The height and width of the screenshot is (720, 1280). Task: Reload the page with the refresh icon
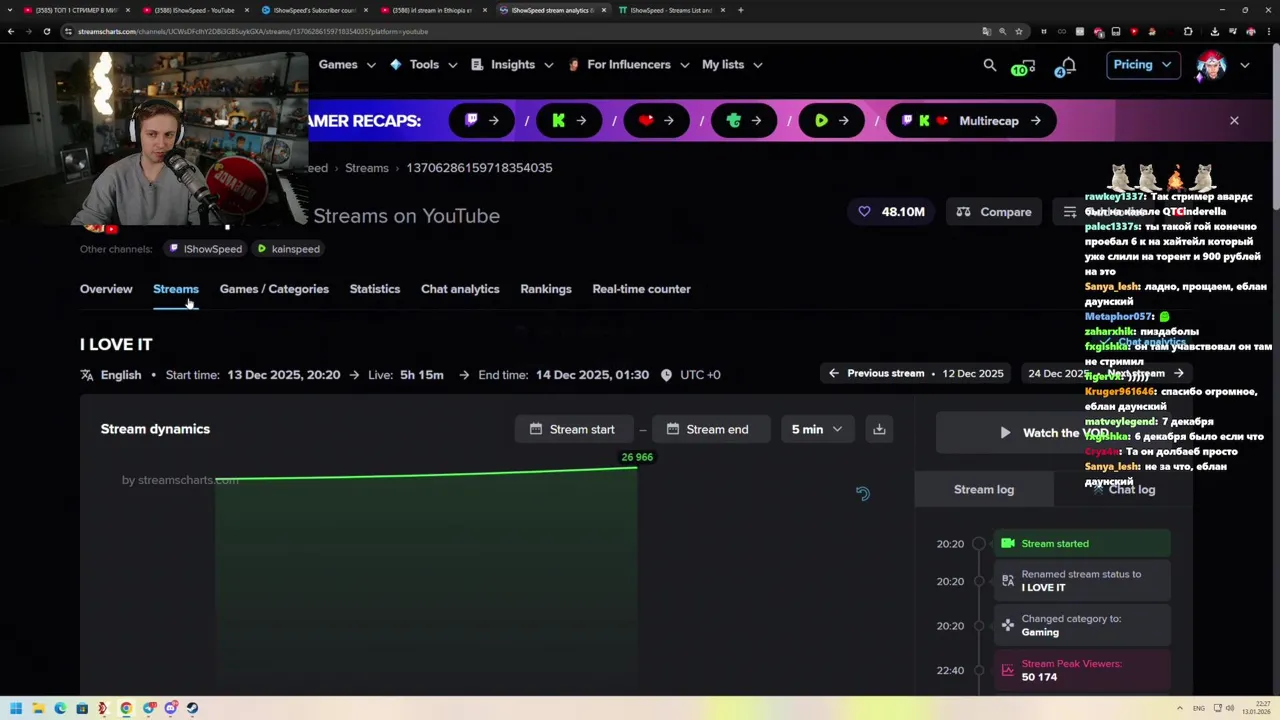click(47, 31)
